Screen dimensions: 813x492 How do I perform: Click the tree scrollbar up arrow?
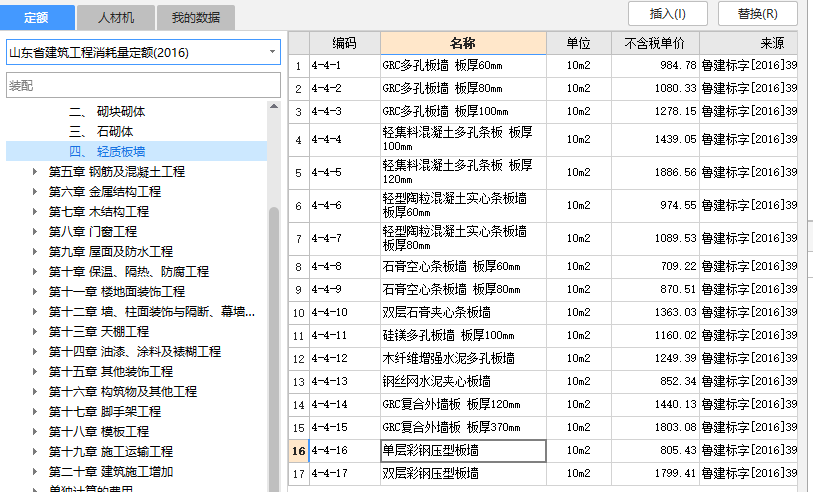click(274, 106)
